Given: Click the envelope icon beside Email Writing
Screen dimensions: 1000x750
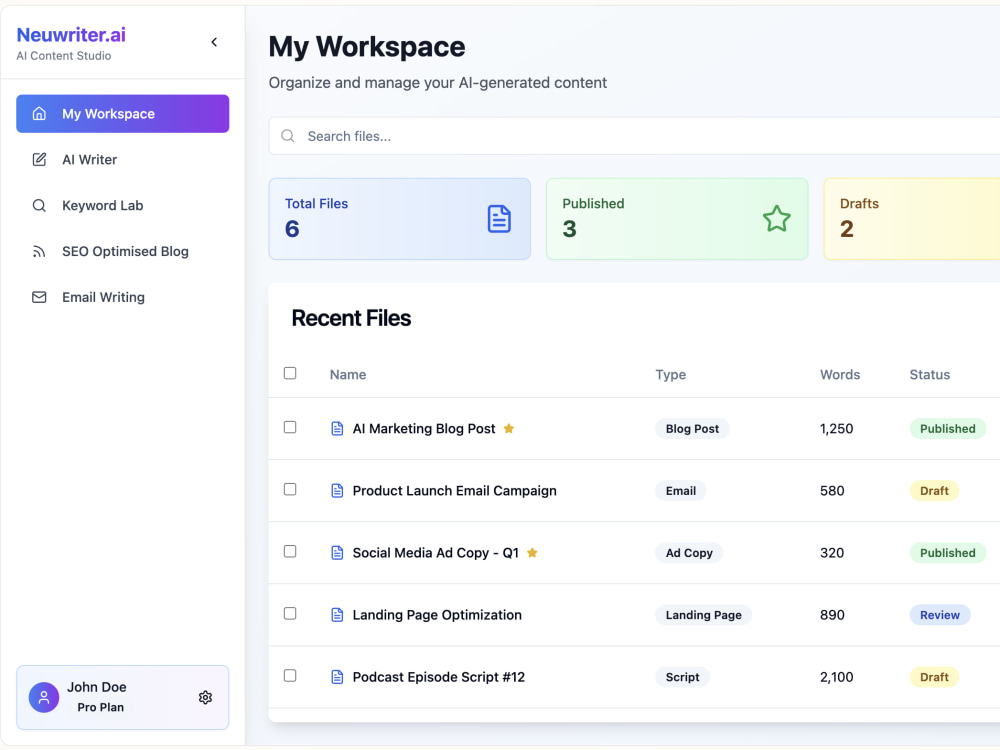Looking at the screenshot, I should 39,297.
